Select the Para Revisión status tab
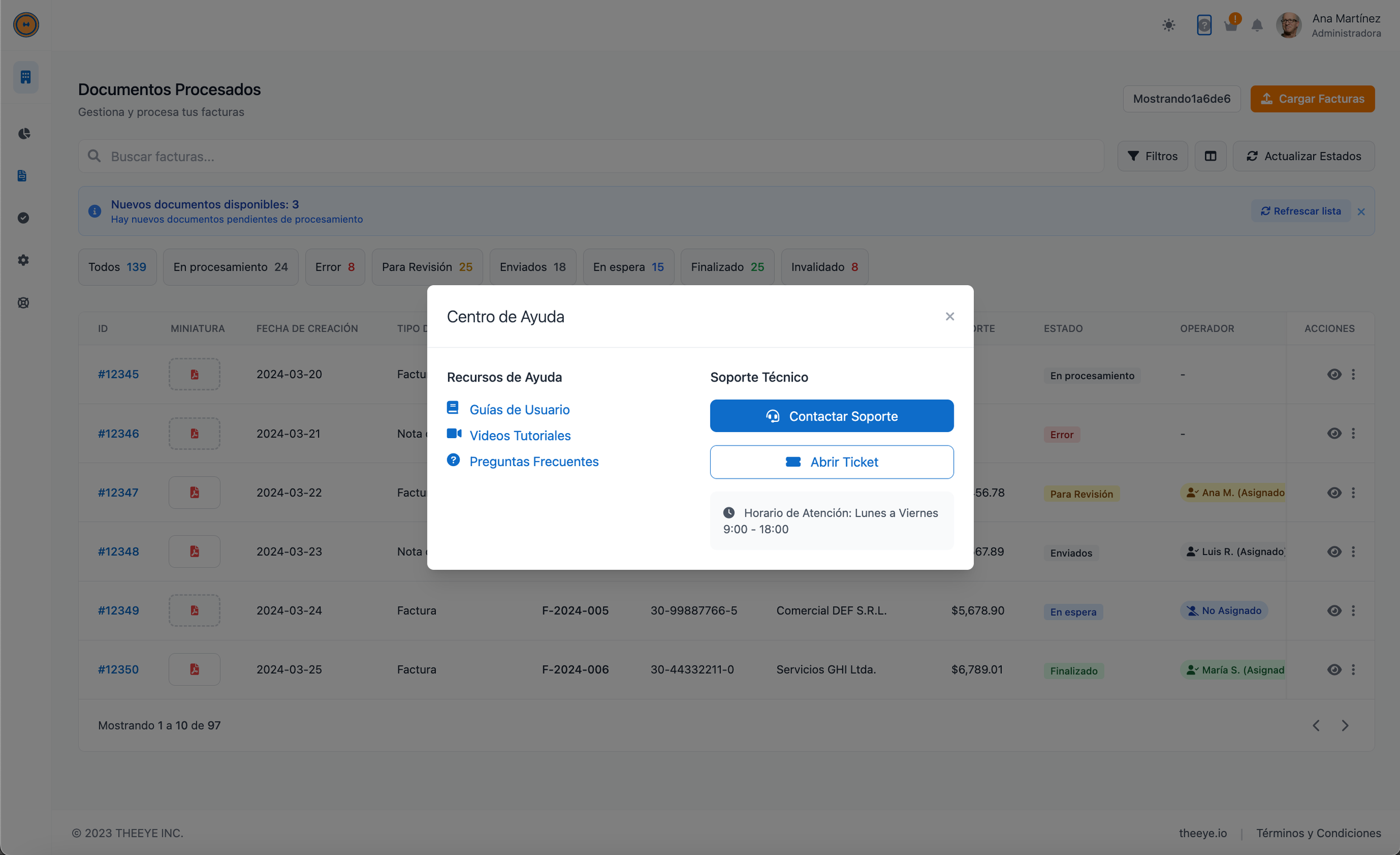The height and width of the screenshot is (855, 1400). pos(427,267)
